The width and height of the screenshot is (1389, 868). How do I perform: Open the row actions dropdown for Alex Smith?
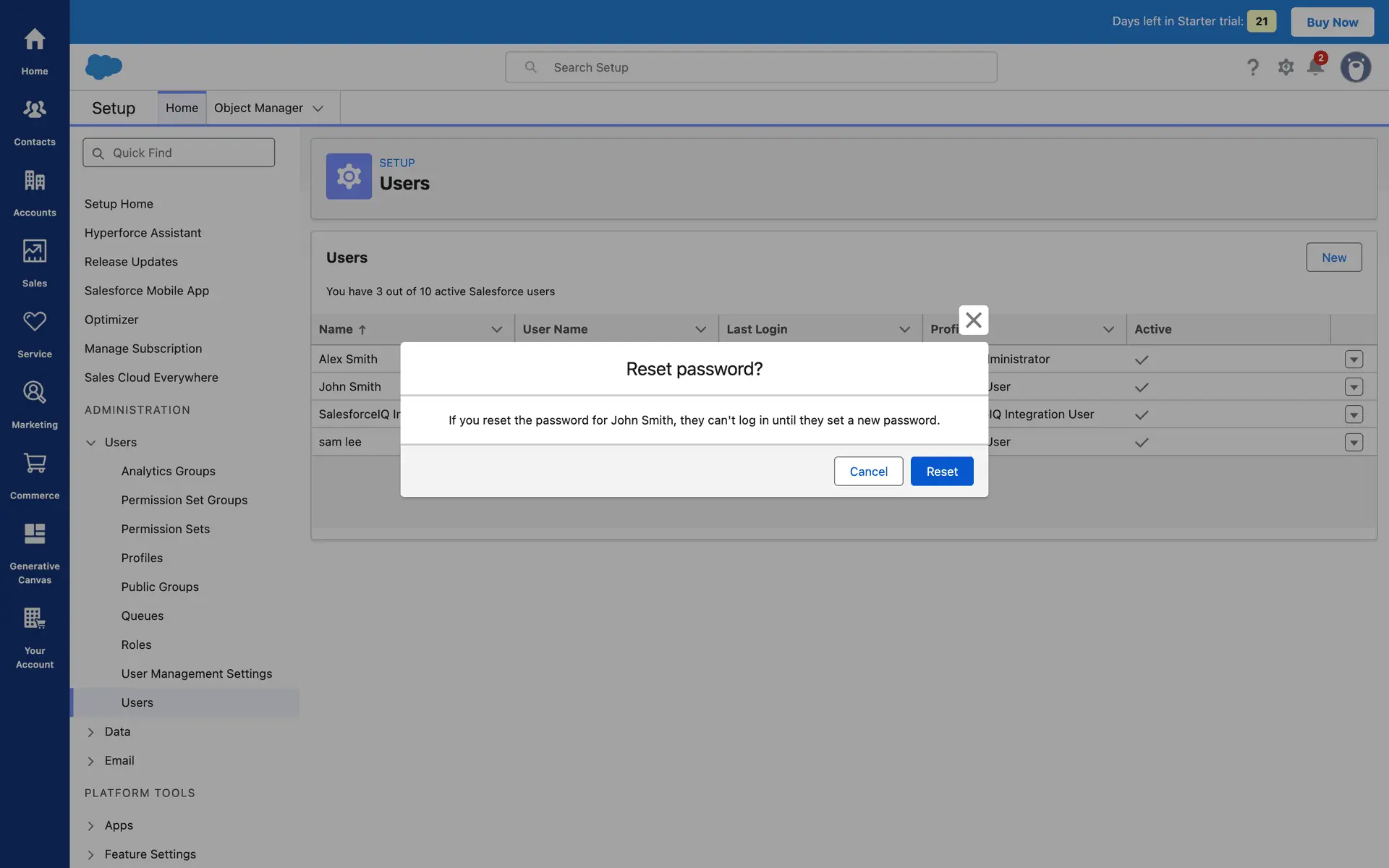[x=1354, y=359]
